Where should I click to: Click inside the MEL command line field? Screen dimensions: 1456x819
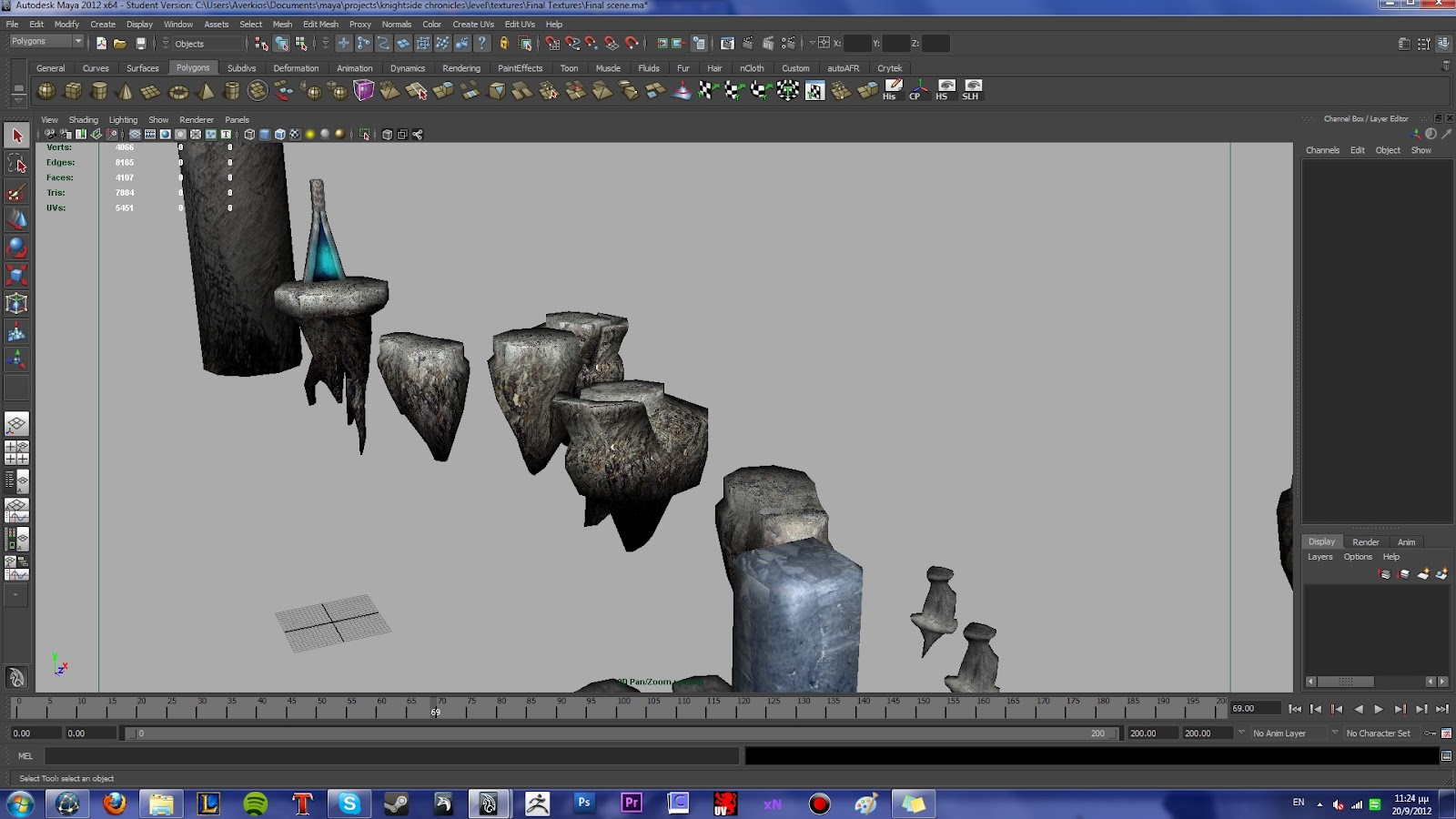click(364, 756)
